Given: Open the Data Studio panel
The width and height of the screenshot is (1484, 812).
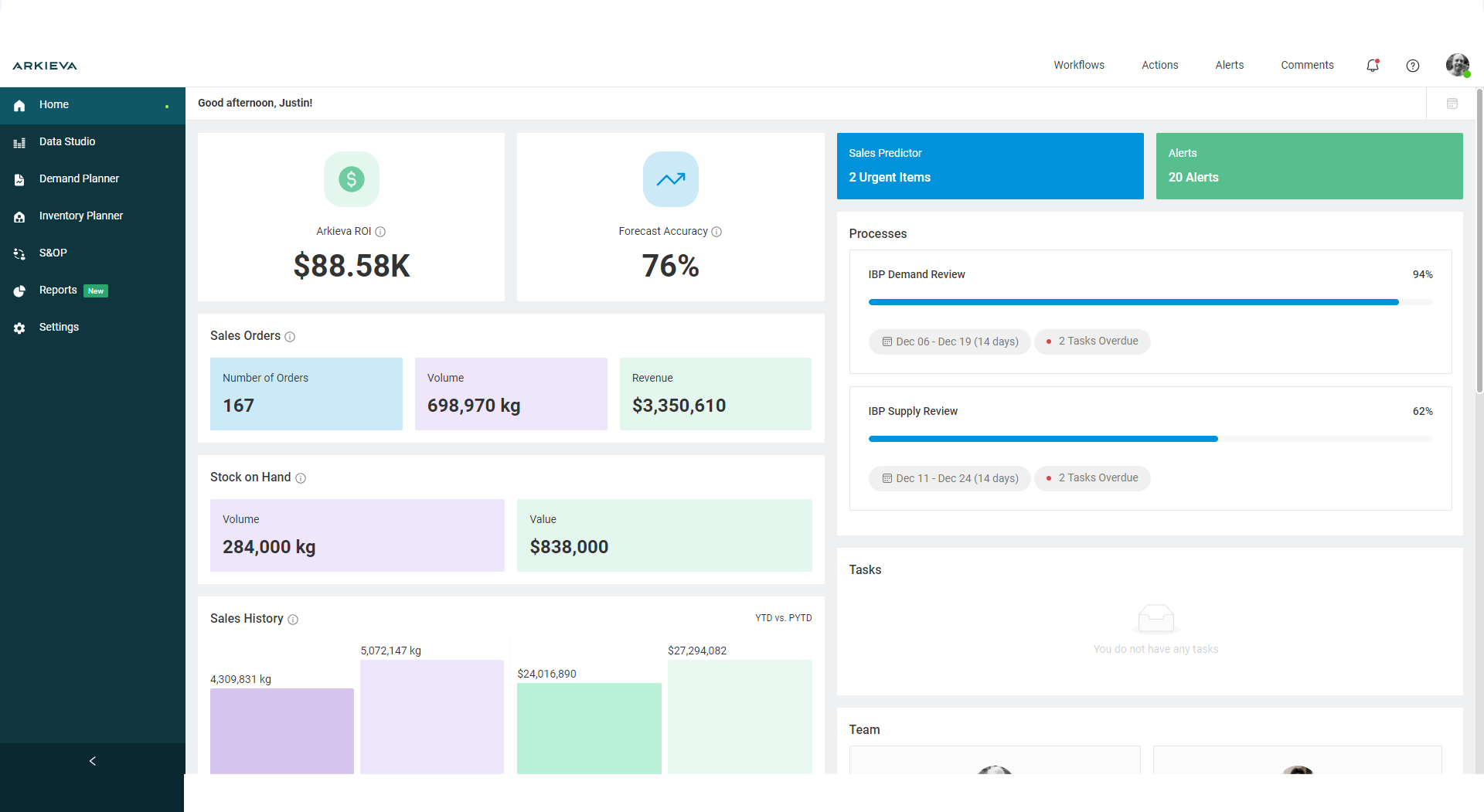Looking at the screenshot, I should [67, 141].
